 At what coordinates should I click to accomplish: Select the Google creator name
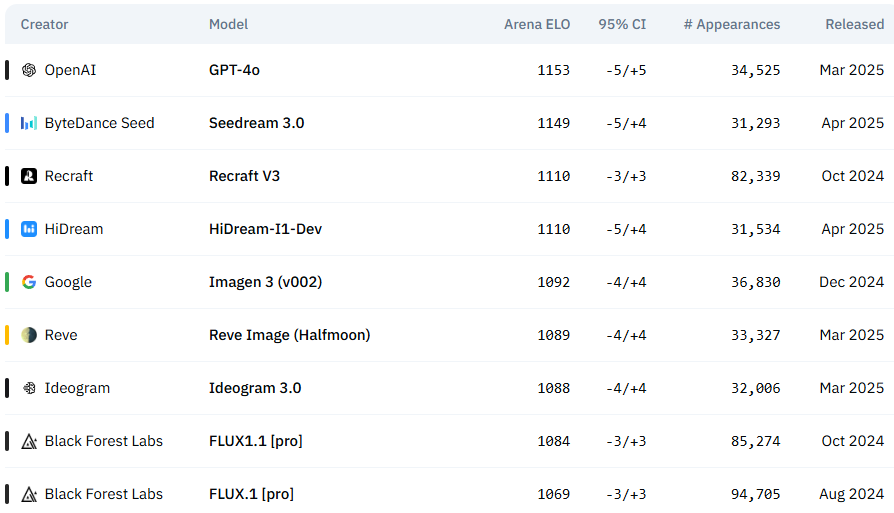68,282
